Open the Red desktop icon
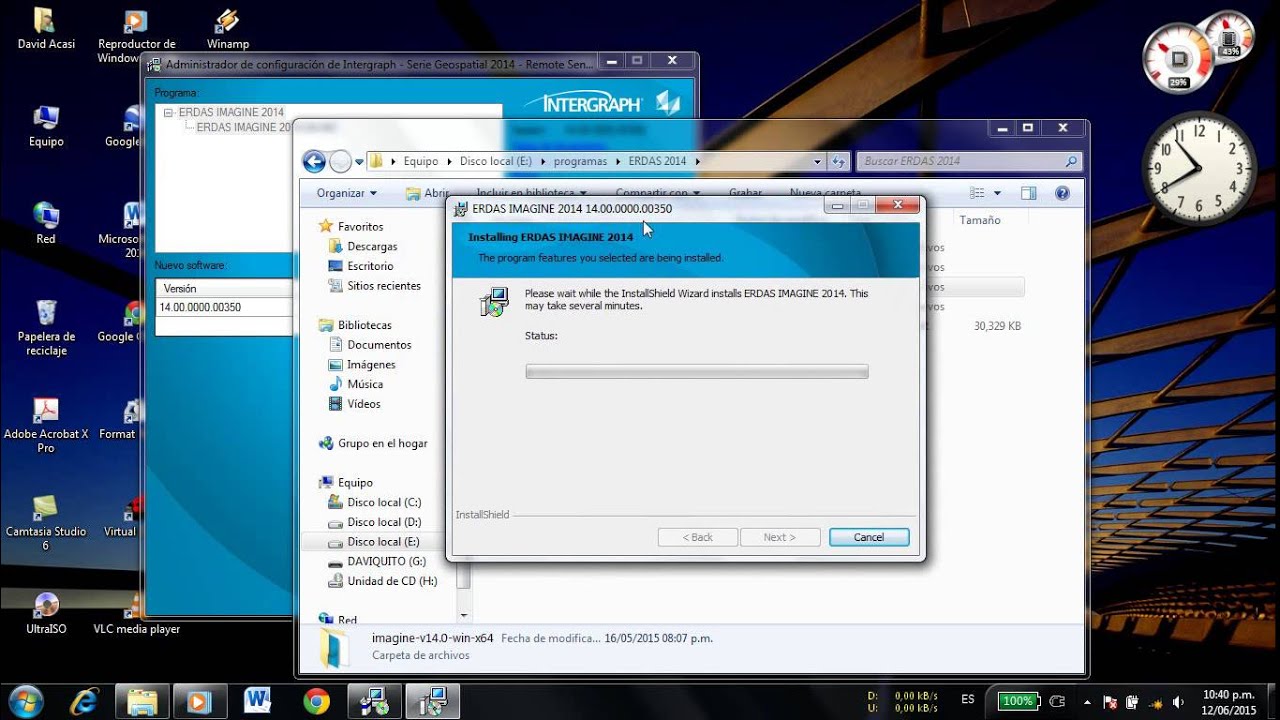This screenshot has height=720, width=1280. click(46, 223)
